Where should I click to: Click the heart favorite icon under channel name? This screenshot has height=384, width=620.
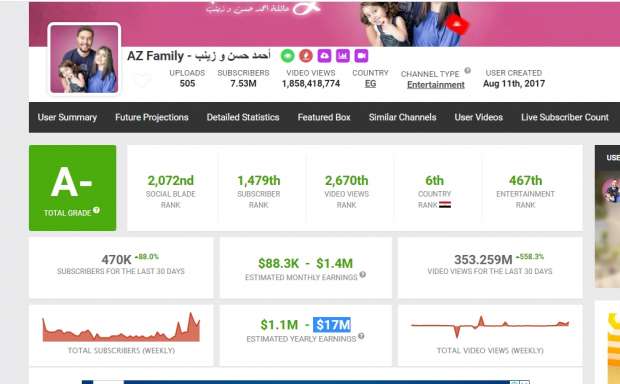[142, 80]
